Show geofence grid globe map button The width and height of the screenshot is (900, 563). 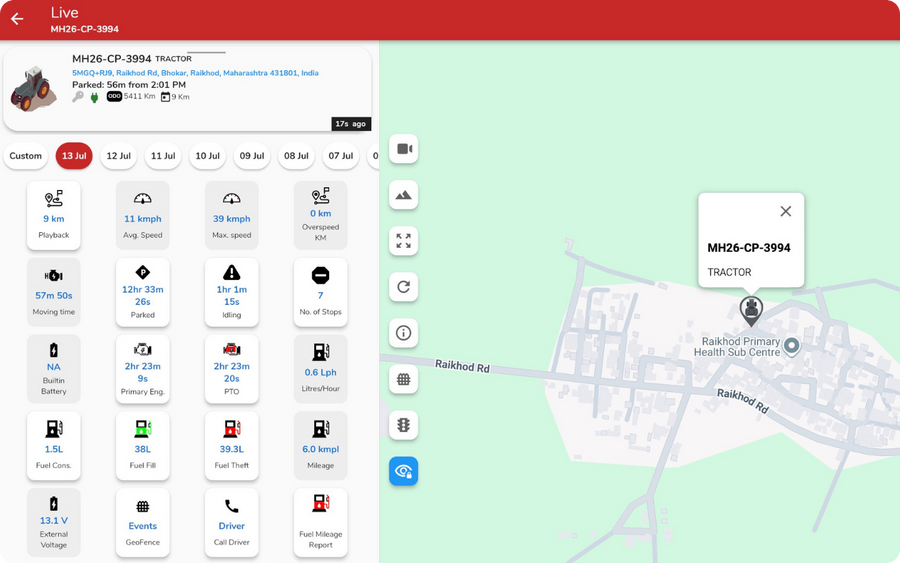click(404, 379)
